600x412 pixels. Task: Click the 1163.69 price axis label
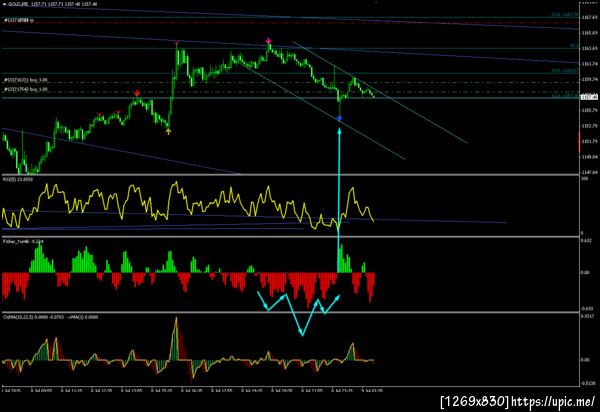click(x=590, y=48)
